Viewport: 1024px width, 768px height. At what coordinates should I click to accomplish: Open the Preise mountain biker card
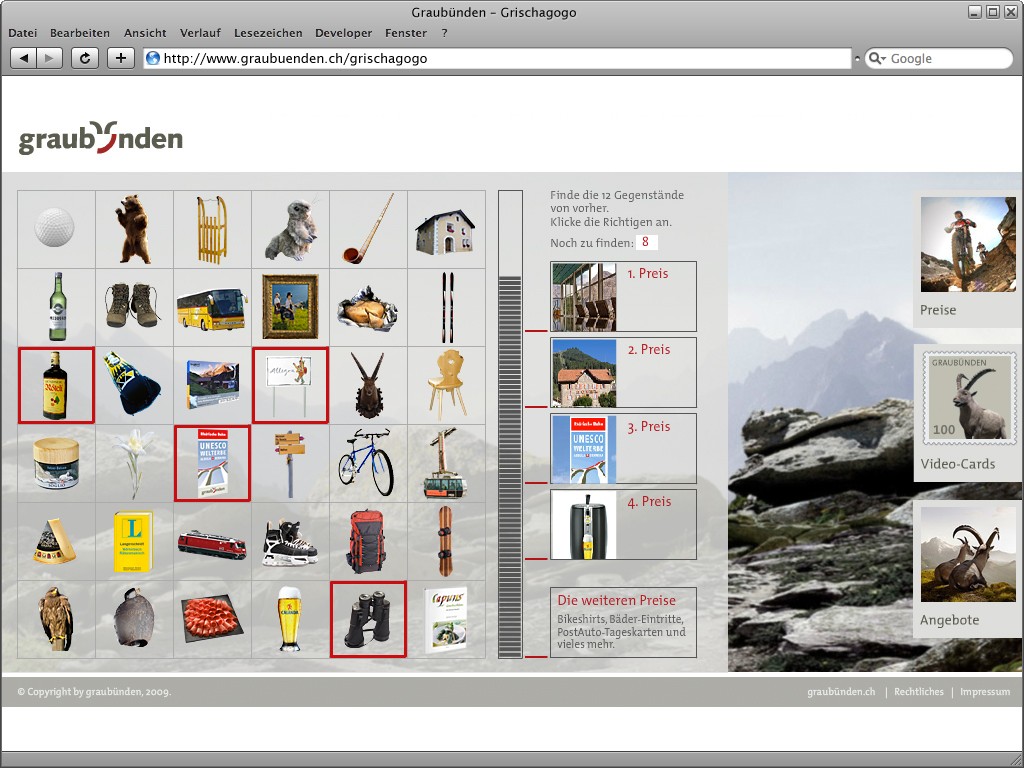coord(968,258)
